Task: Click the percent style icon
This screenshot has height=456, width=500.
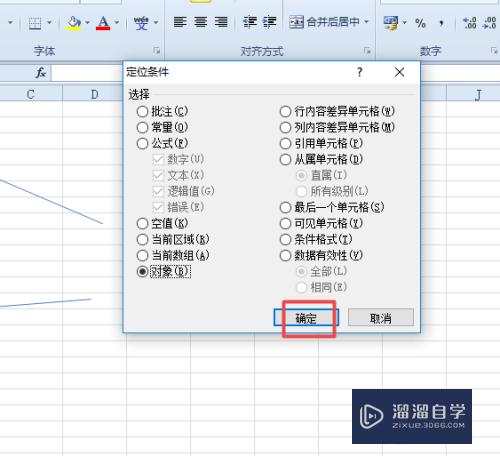Action: coord(421,23)
